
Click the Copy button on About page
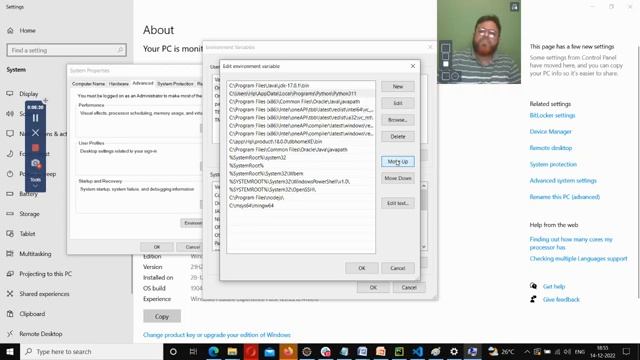point(162,316)
